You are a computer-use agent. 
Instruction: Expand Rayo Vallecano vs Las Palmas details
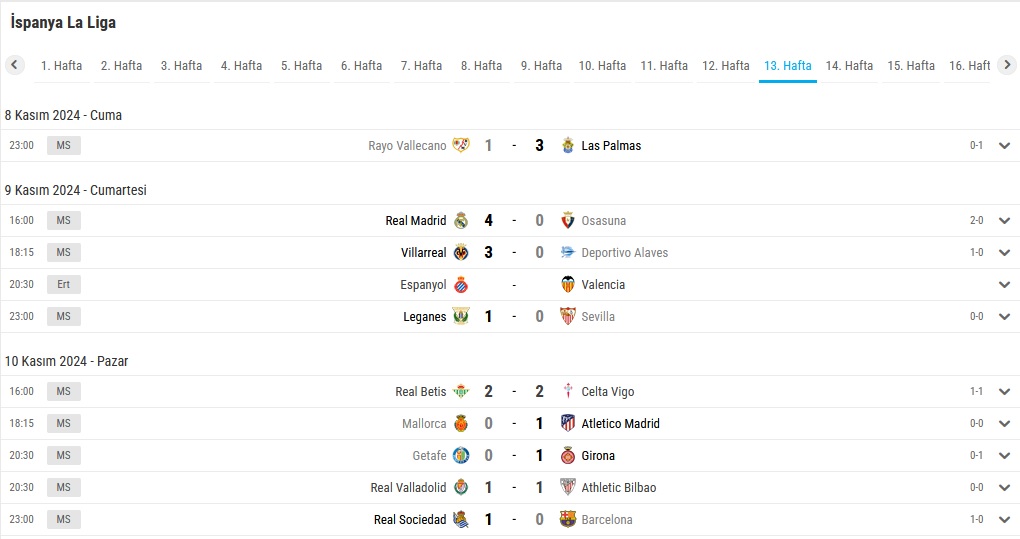point(1004,146)
